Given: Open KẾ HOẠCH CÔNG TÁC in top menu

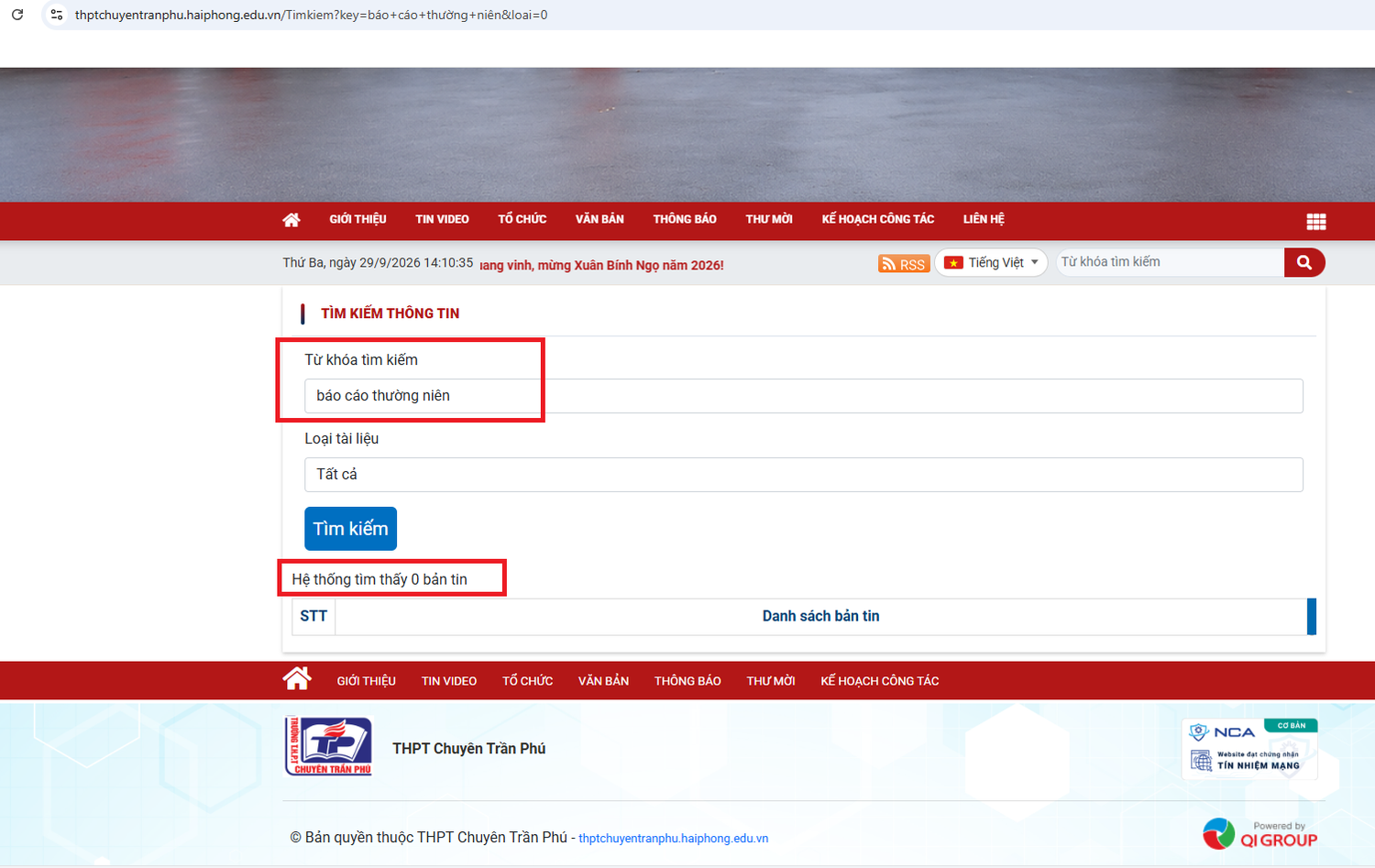Looking at the screenshot, I should coord(878,220).
